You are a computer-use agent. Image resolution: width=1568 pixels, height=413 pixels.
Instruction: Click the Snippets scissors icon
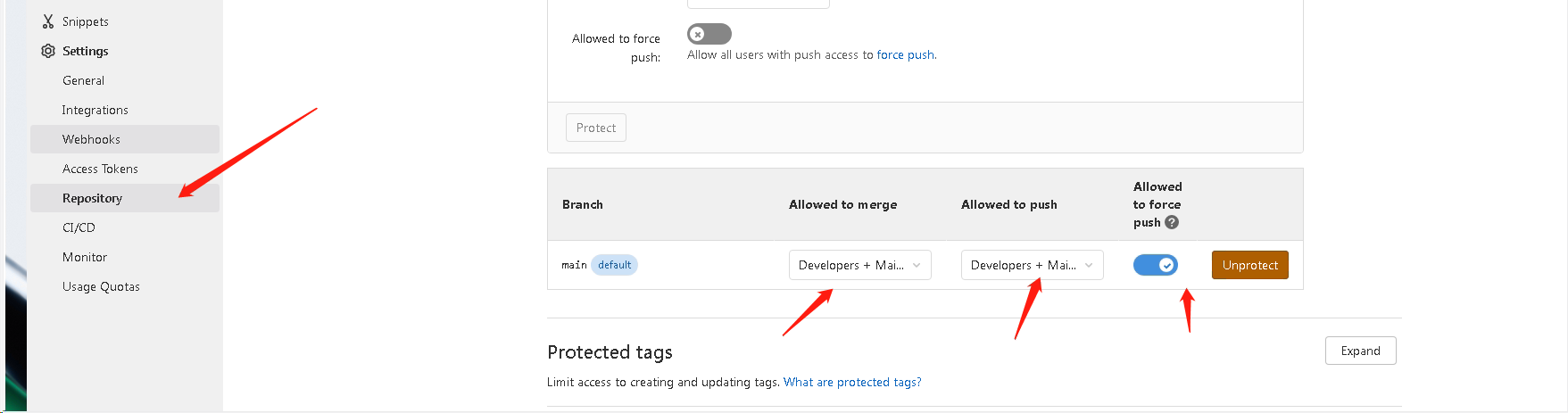[x=48, y=21]
